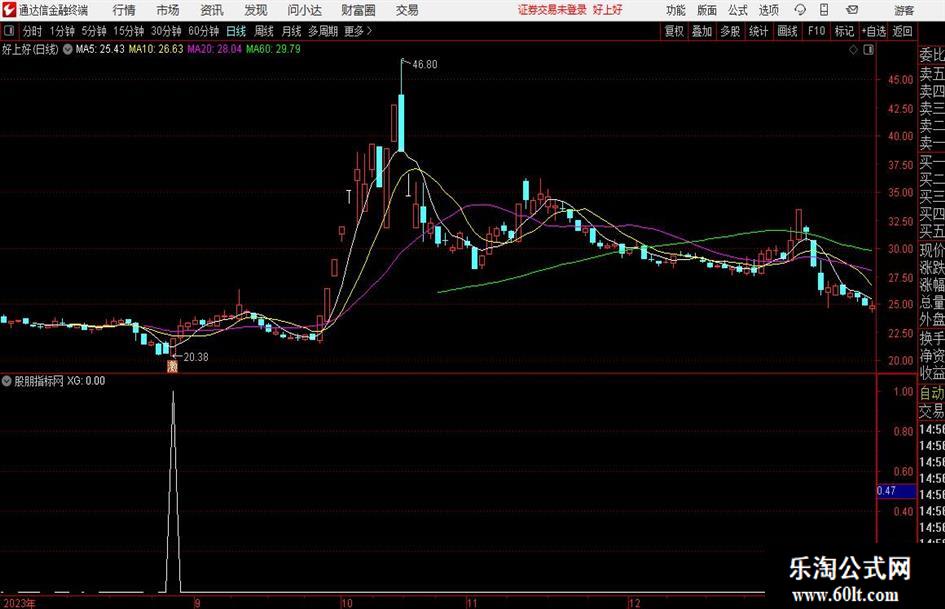This screenshot has width=945, height=609.
Task: Select the 周线 weekly period tab
Action: pos(263,31)
